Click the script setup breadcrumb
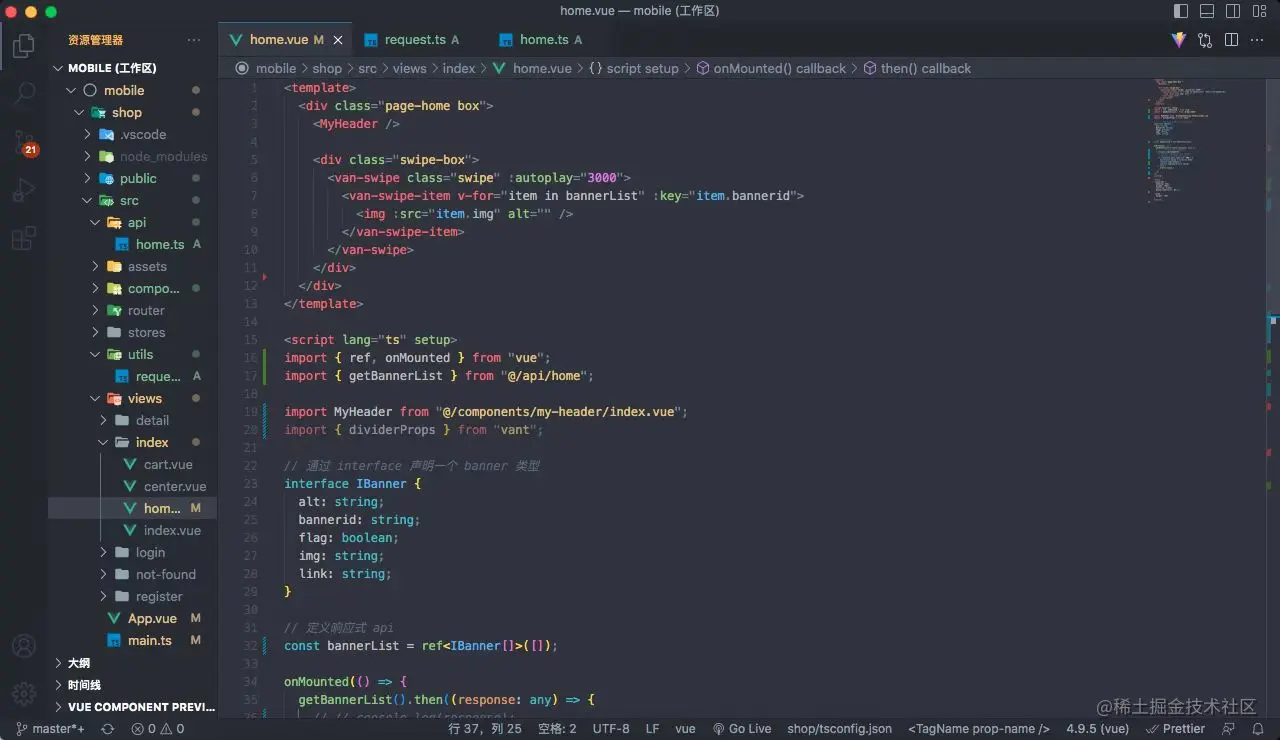Screen dimensions: 1280x740 (x=633, y=68)
